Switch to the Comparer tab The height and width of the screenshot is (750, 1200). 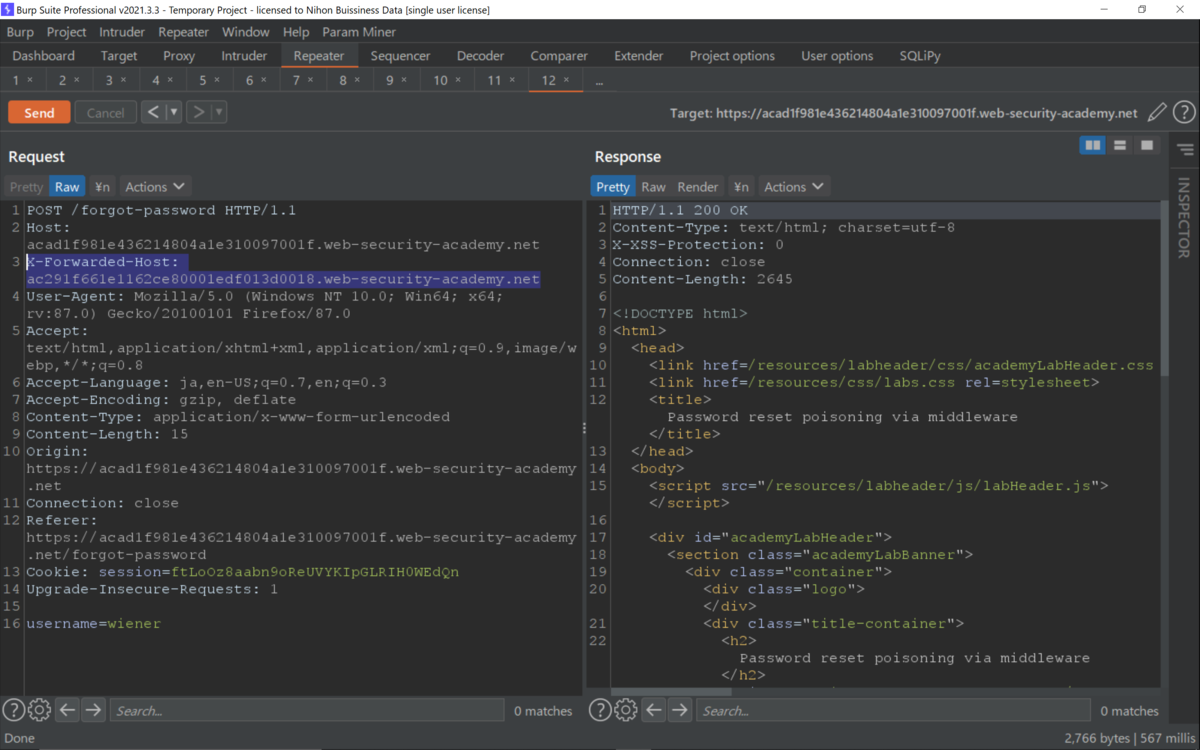pos(559,56)
